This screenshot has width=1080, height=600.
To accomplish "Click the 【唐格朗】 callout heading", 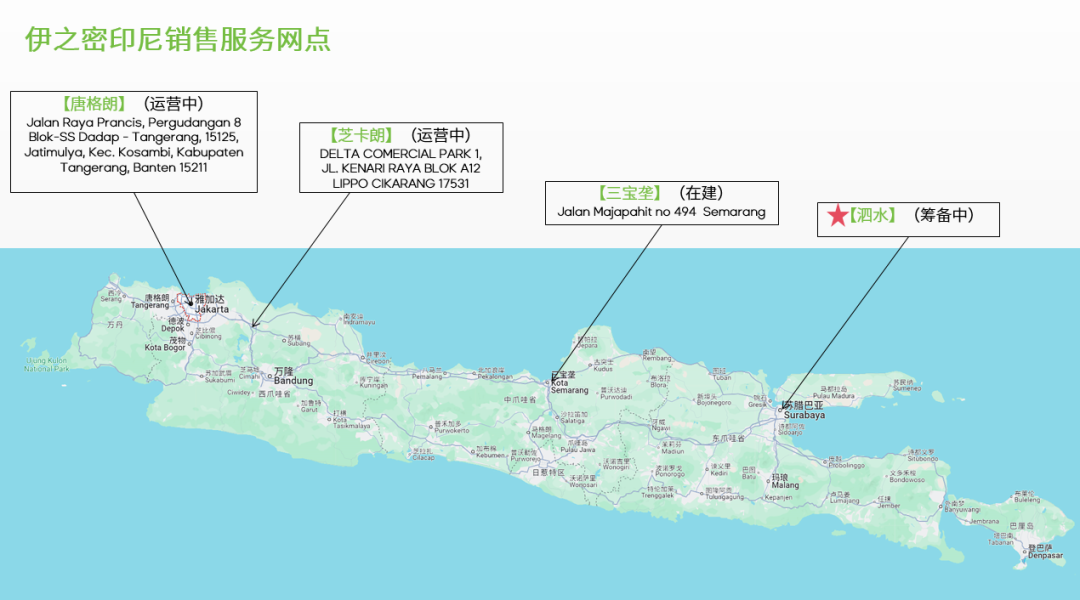I will [x=94, y=104].
